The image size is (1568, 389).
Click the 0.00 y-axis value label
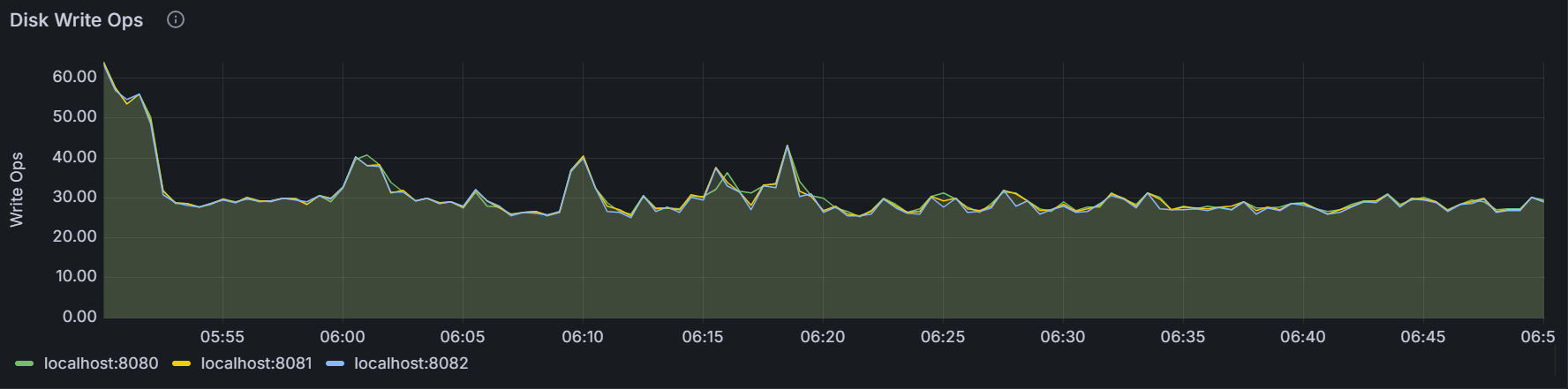[x=79, y=317]
